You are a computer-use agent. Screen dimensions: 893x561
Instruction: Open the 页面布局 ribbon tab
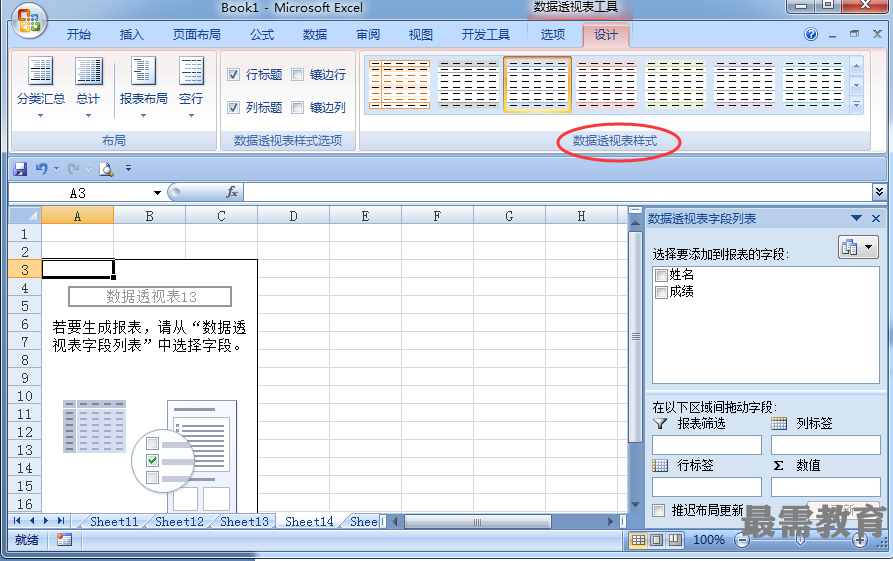(197, 35)
